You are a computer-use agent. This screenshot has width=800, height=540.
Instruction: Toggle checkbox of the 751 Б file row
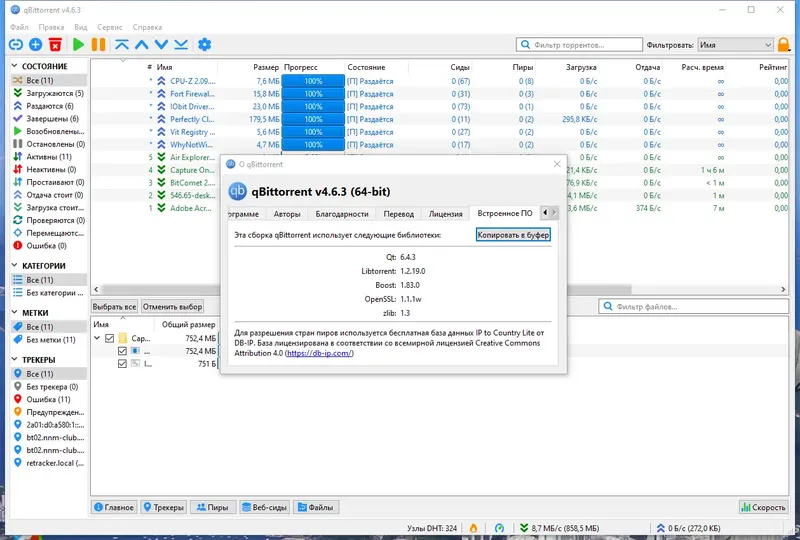coord(122,363)
